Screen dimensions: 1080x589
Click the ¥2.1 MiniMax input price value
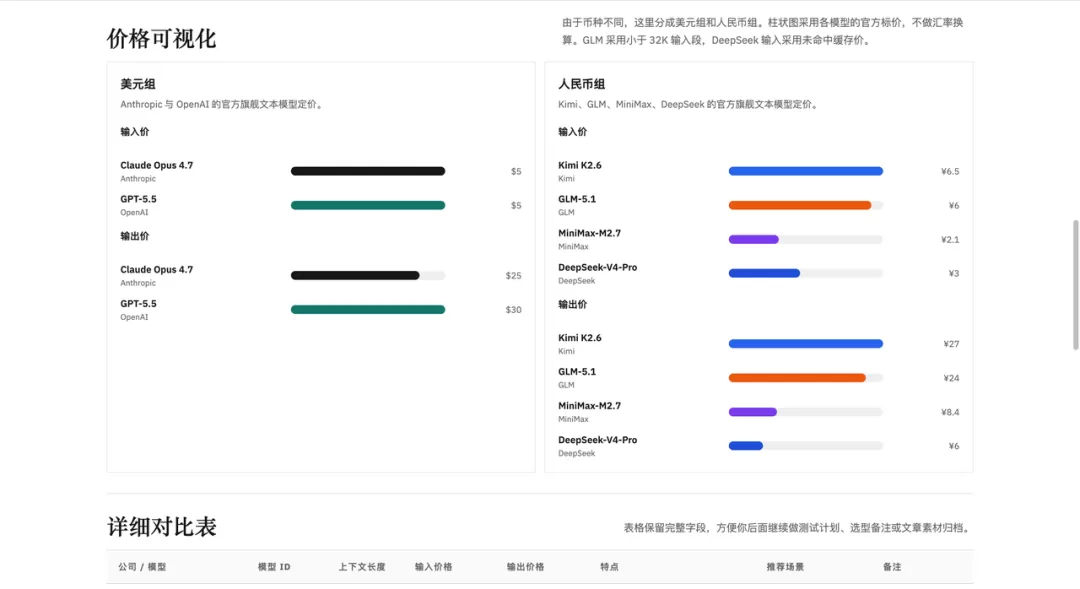(950, 240)
